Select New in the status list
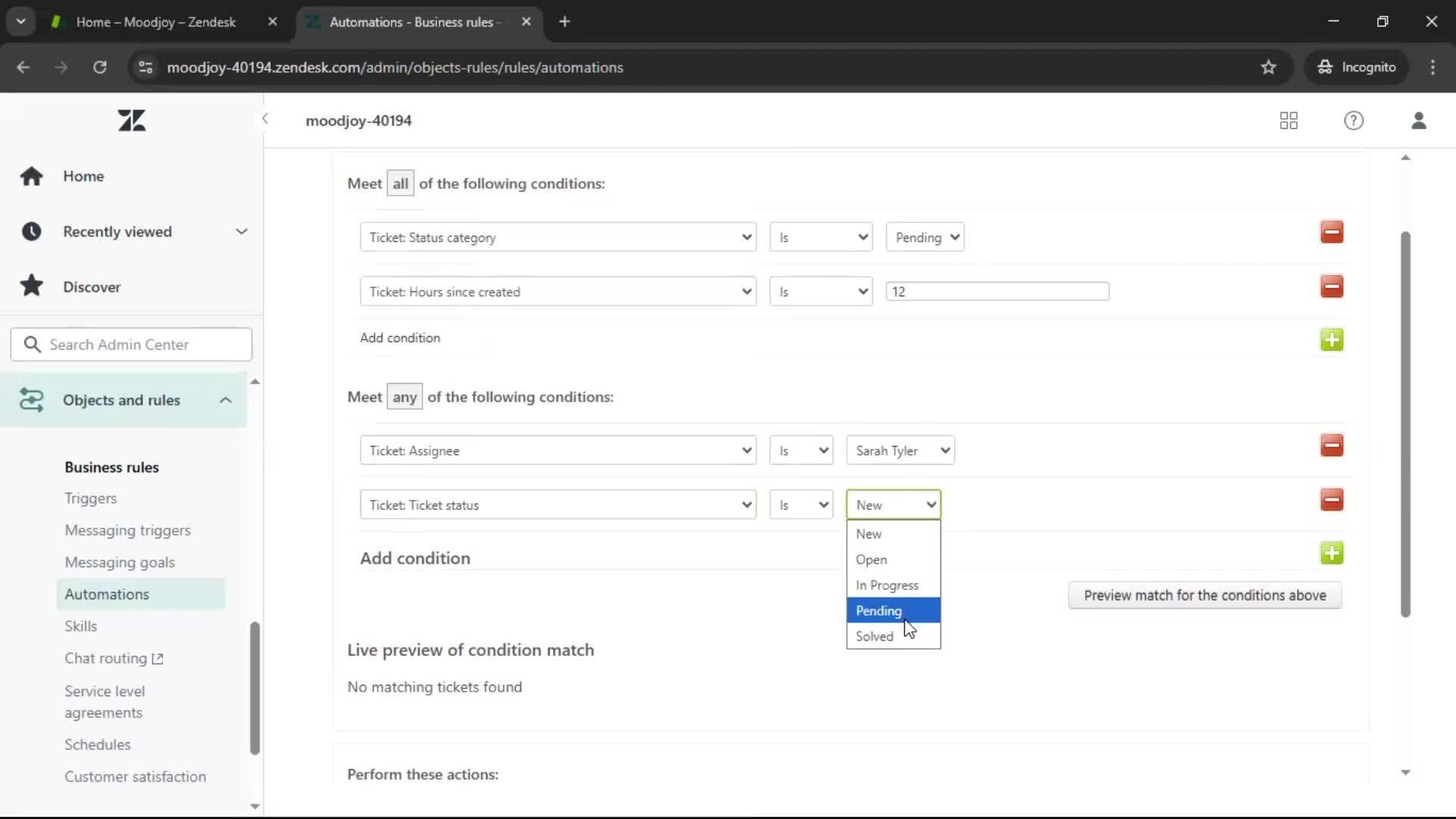1456x819 pixels. tap(893, 534)
